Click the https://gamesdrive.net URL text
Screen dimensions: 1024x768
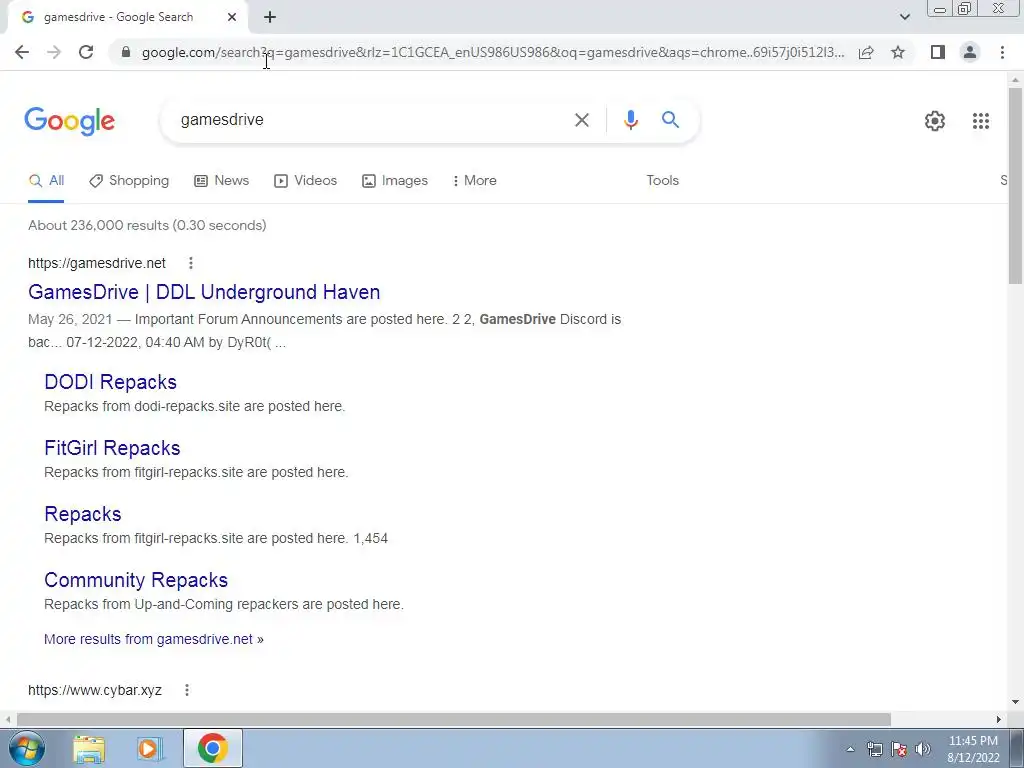point(97,263)
